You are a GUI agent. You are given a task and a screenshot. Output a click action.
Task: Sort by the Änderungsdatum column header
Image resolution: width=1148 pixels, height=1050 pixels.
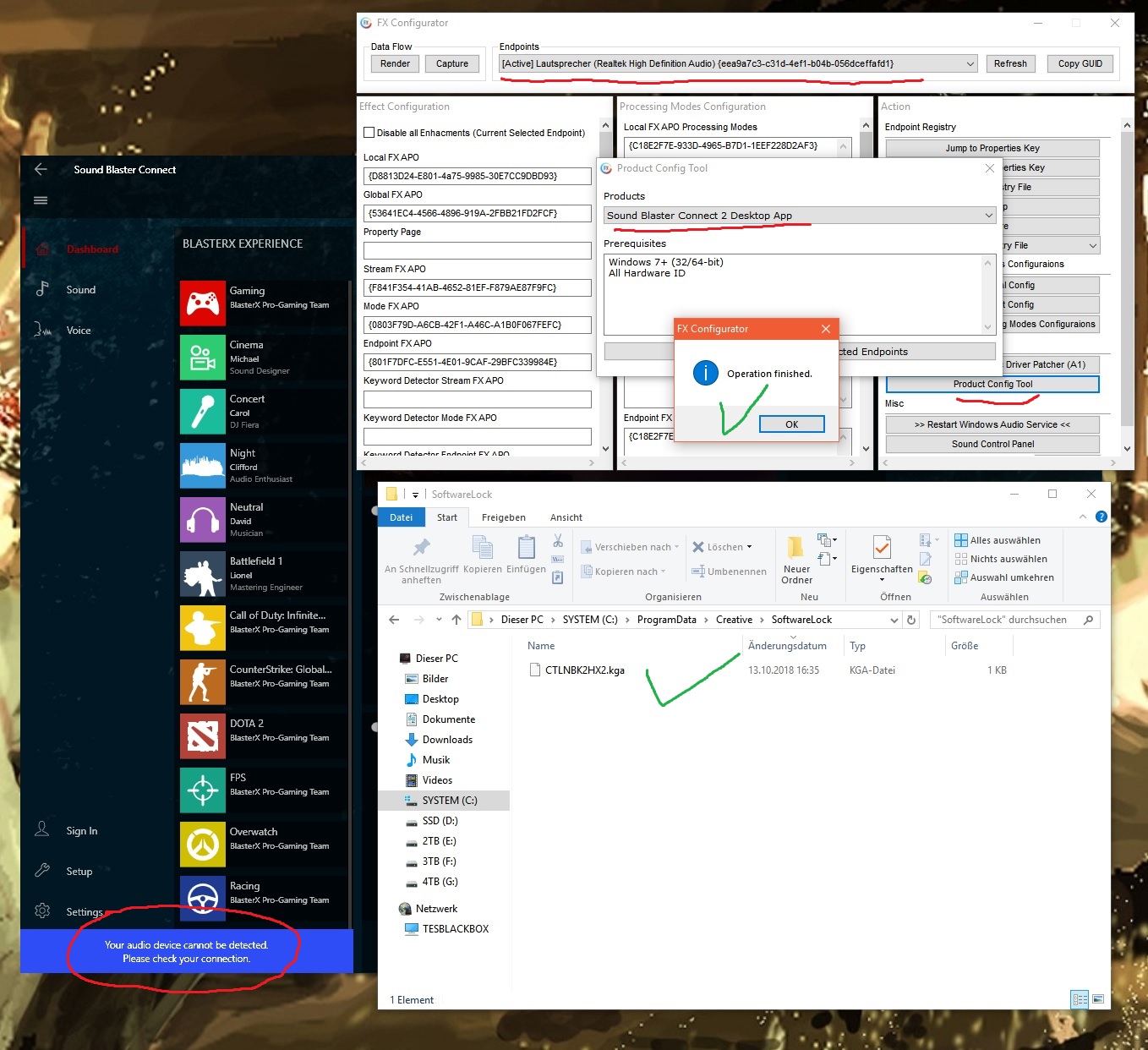pos(787,646)
